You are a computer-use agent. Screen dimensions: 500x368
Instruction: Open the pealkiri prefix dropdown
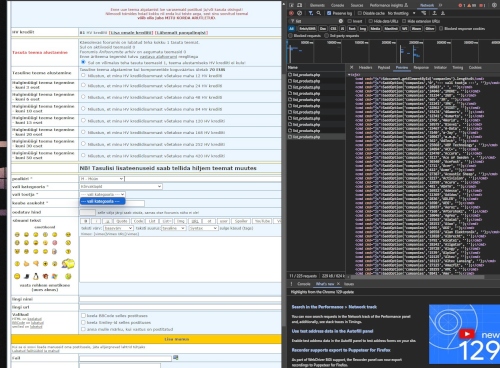(102, 179)
